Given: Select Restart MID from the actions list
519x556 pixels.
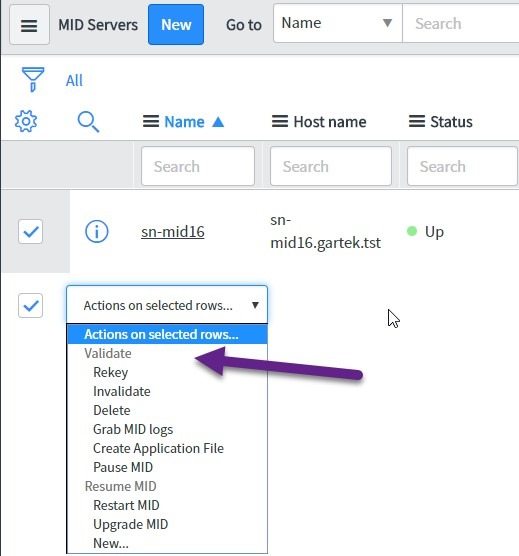Looking at the screenshot, I should (x=126, y=505).
